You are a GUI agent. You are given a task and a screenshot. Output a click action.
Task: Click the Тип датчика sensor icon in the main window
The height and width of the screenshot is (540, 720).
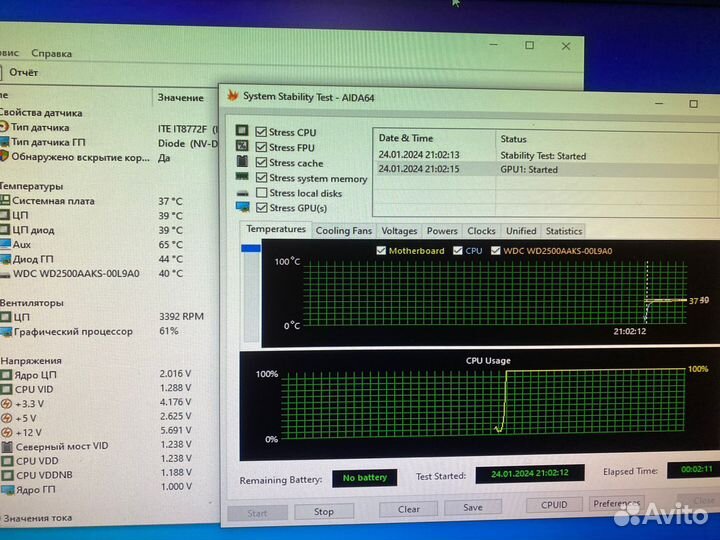[x=4, y=127]
